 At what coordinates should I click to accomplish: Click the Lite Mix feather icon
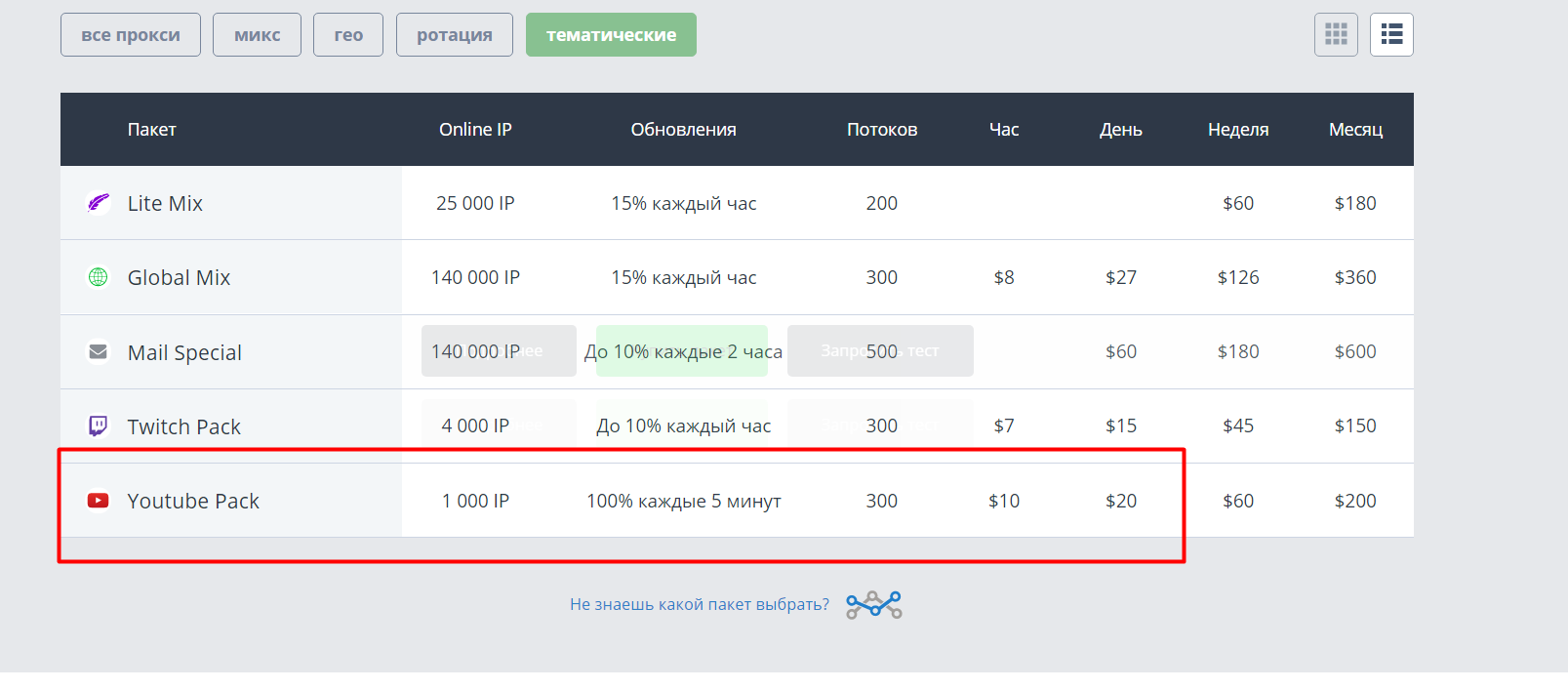99,203
